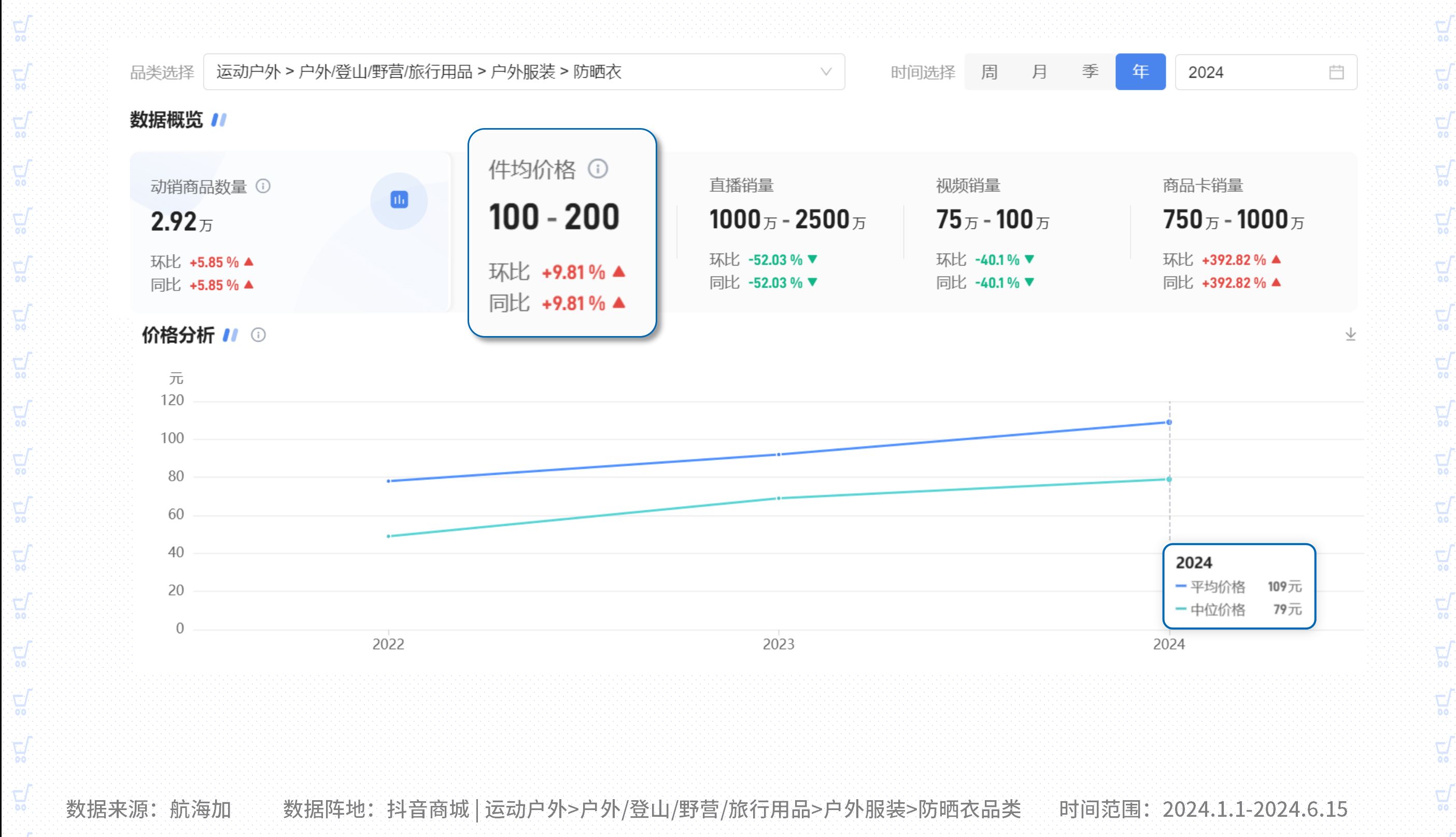
Task: Switch time granularity to 月
Action: click(x=1039, y=72)
